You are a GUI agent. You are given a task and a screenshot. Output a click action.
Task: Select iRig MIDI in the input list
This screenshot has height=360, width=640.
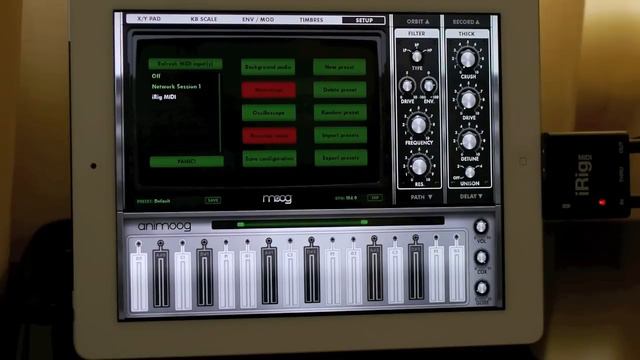164,97
